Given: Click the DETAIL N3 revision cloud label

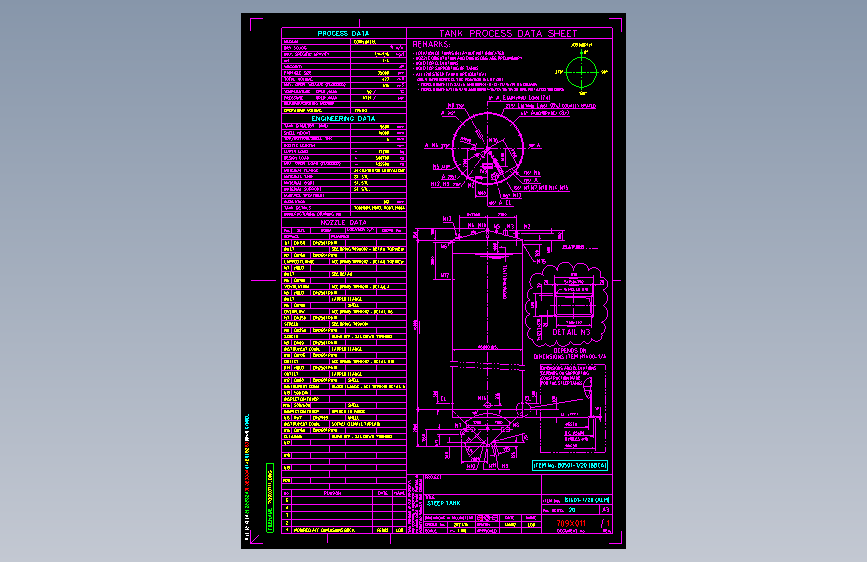Looking at the screenshot, I should (571, 332).
